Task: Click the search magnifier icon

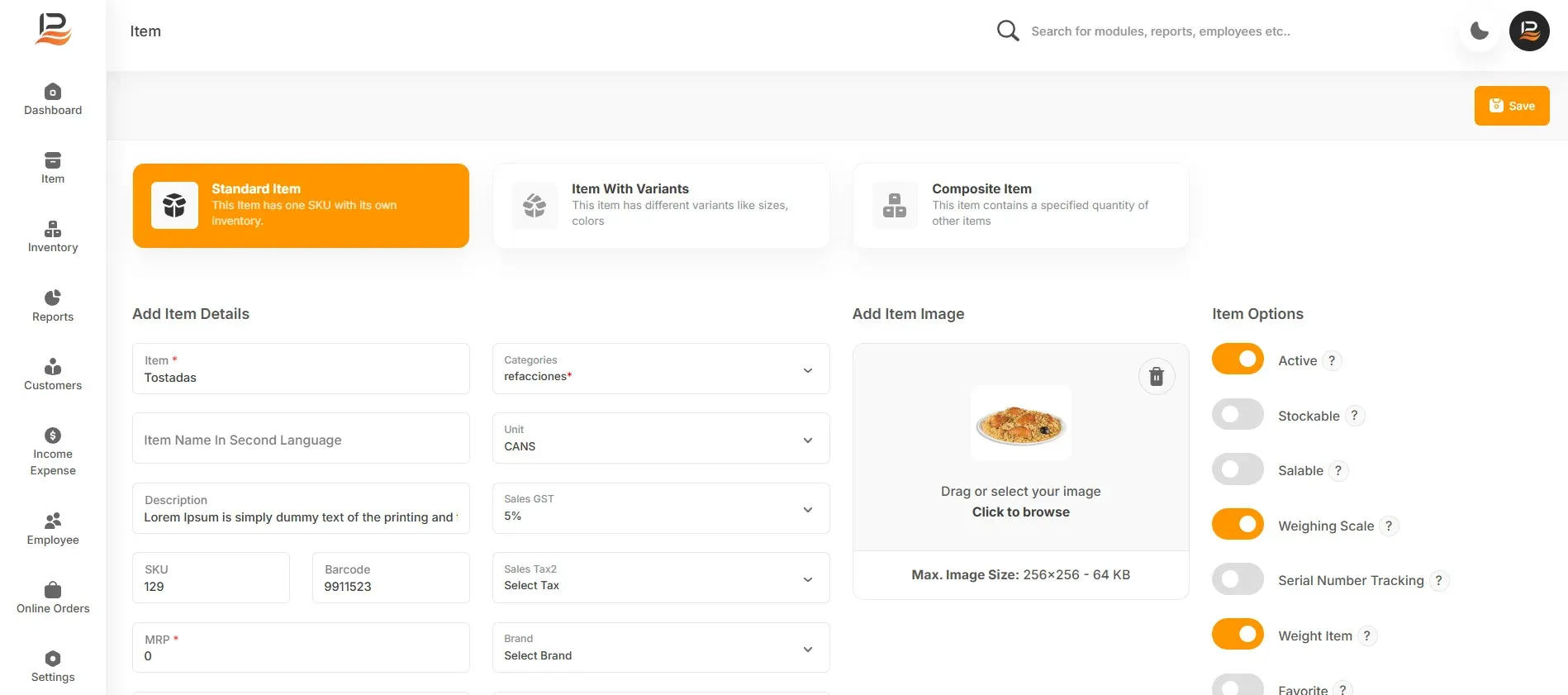Action: pos(1007,31)
